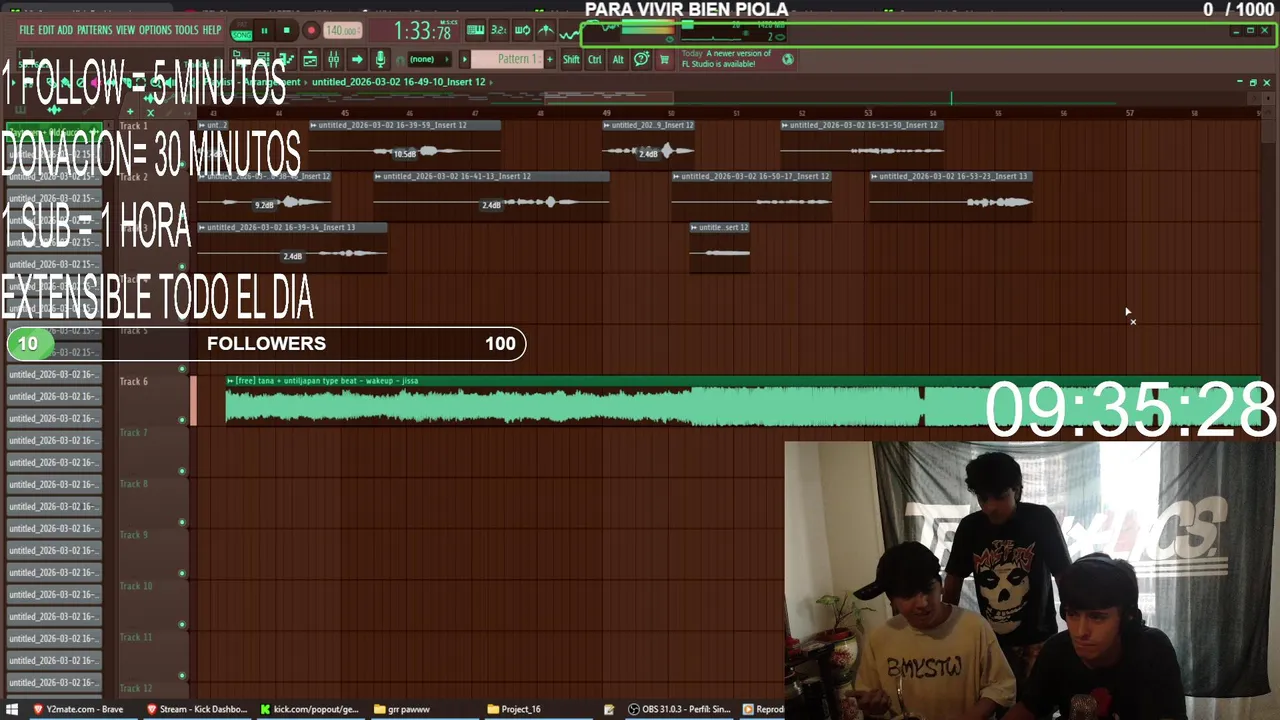Open the mixer with the faders icon

click(x=333, y=59)
